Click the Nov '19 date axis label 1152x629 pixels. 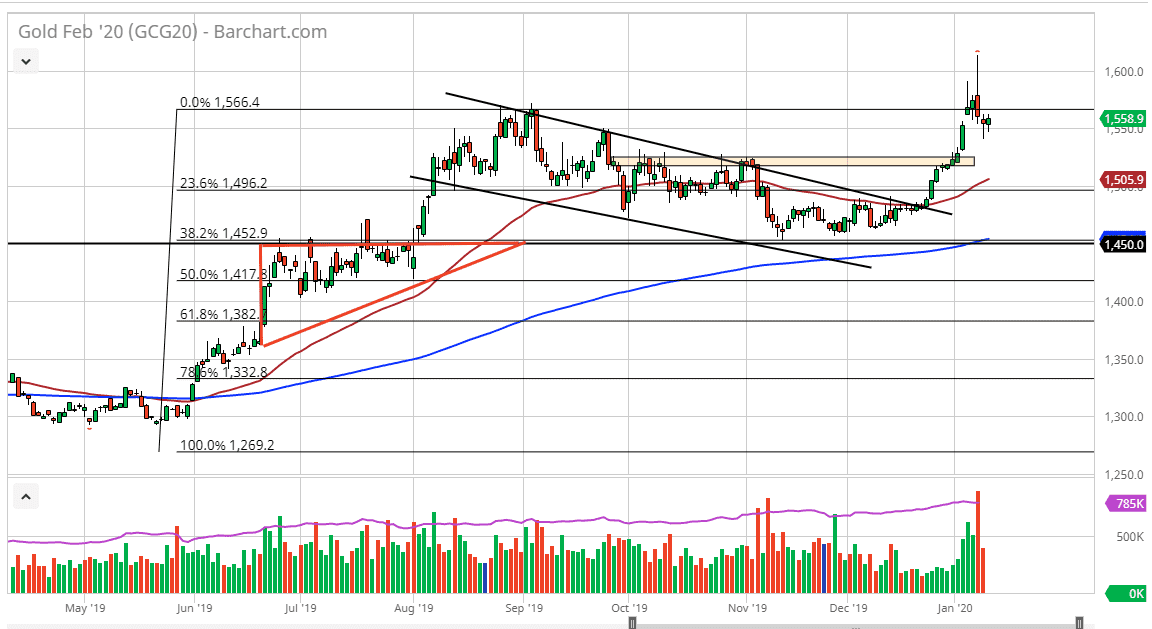[747, 608]
